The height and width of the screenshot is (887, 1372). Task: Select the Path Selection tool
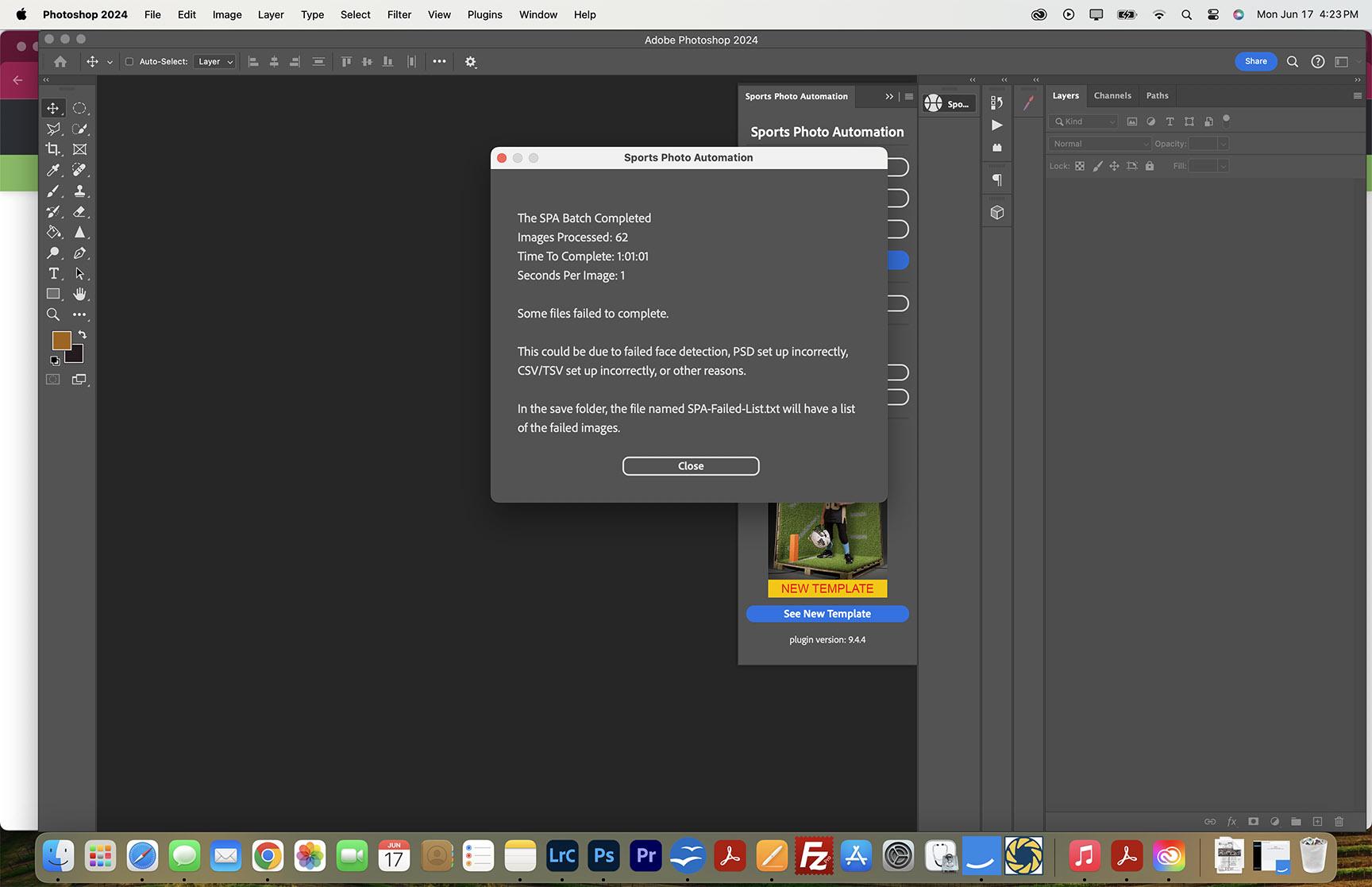click(x=79, y=274)
